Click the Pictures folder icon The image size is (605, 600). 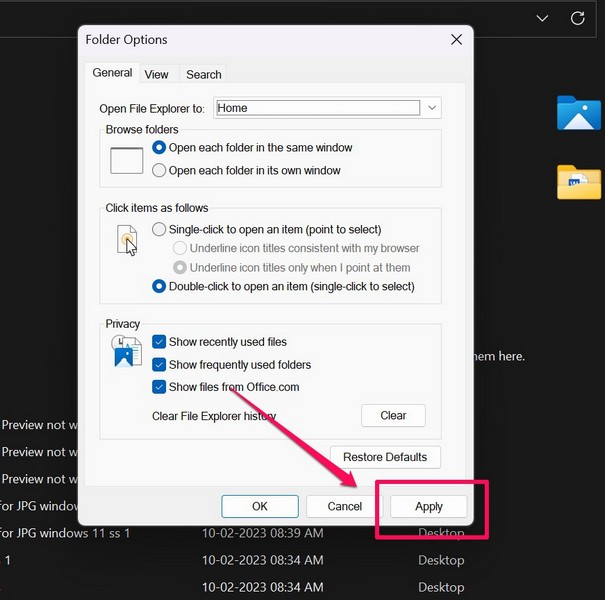pyautogui.click(x=578, y=114)
